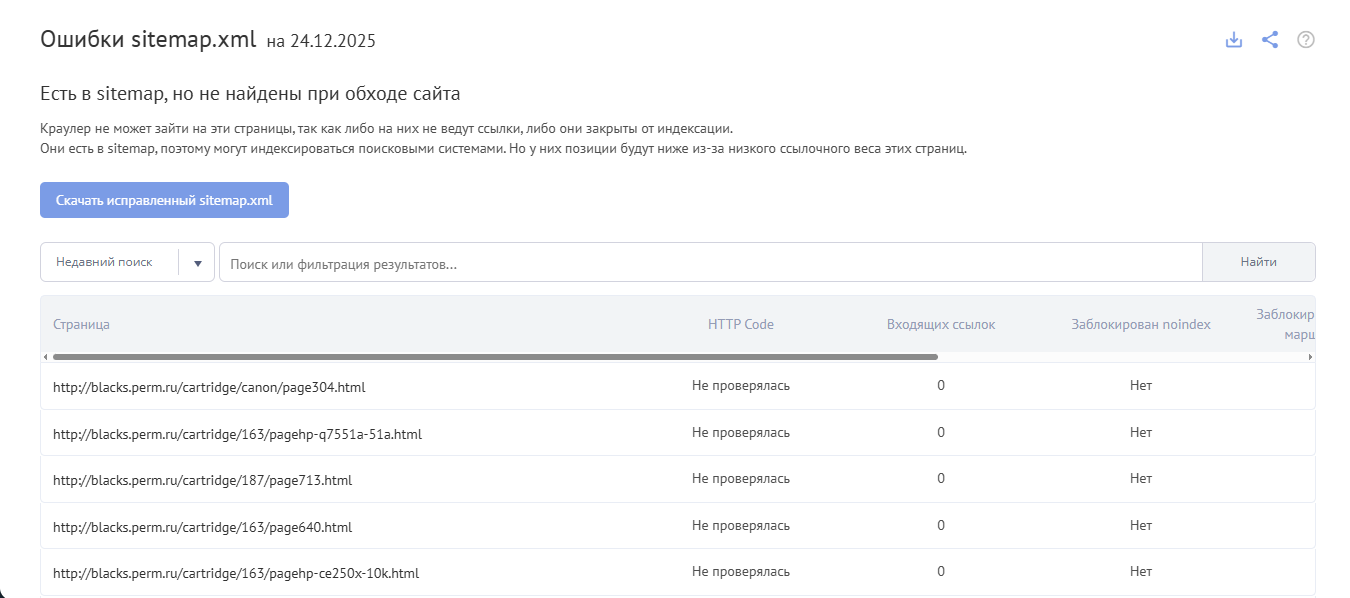Sort by 'Страница' column header
Image resolution: width=1350 pixels, height=598 pixels.
tap(81, 325)
